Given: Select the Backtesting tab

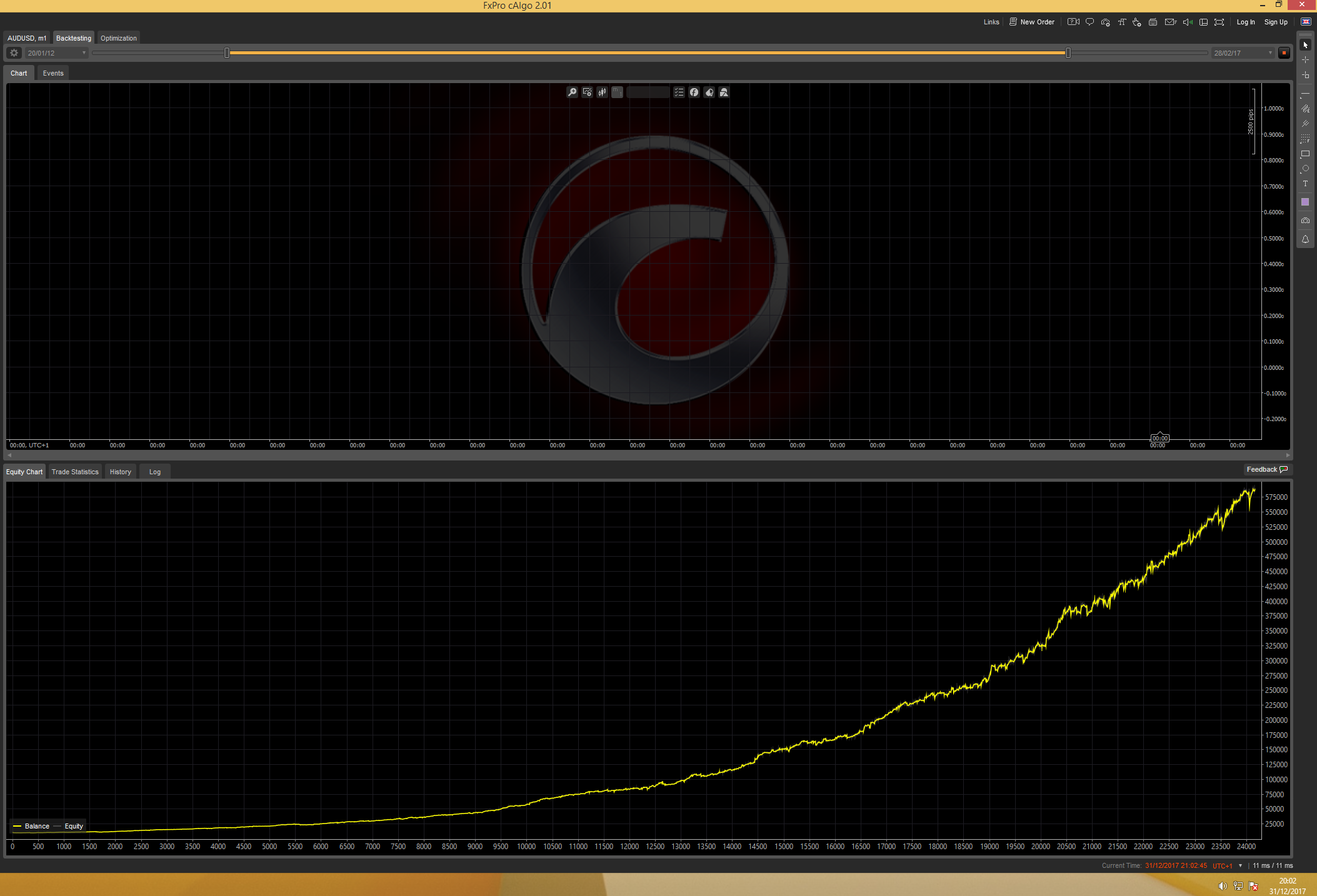Looking at the screenshot, I should [74, 38].
